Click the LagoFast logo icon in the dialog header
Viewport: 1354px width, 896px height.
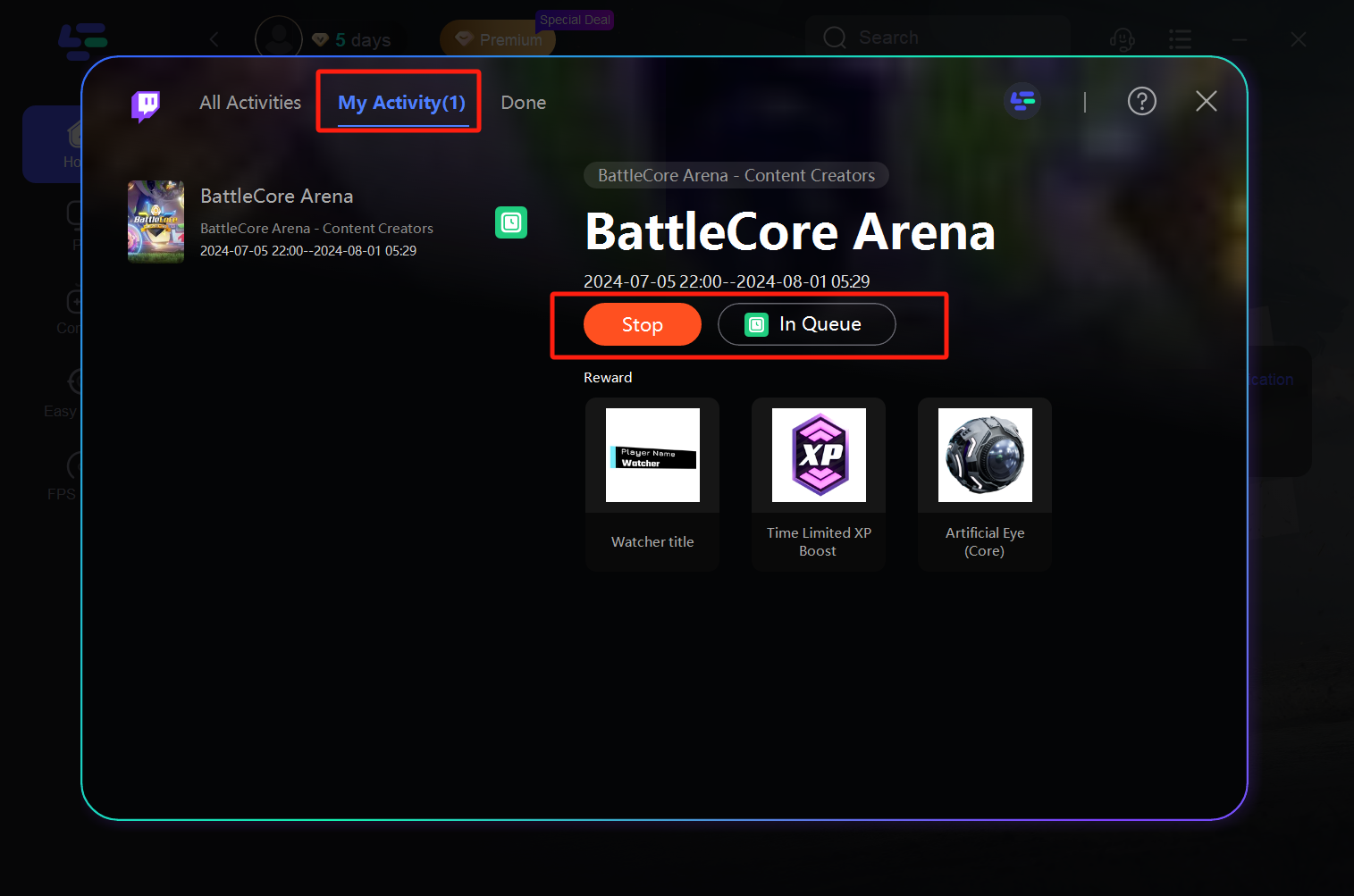(x=1022, y=101)
